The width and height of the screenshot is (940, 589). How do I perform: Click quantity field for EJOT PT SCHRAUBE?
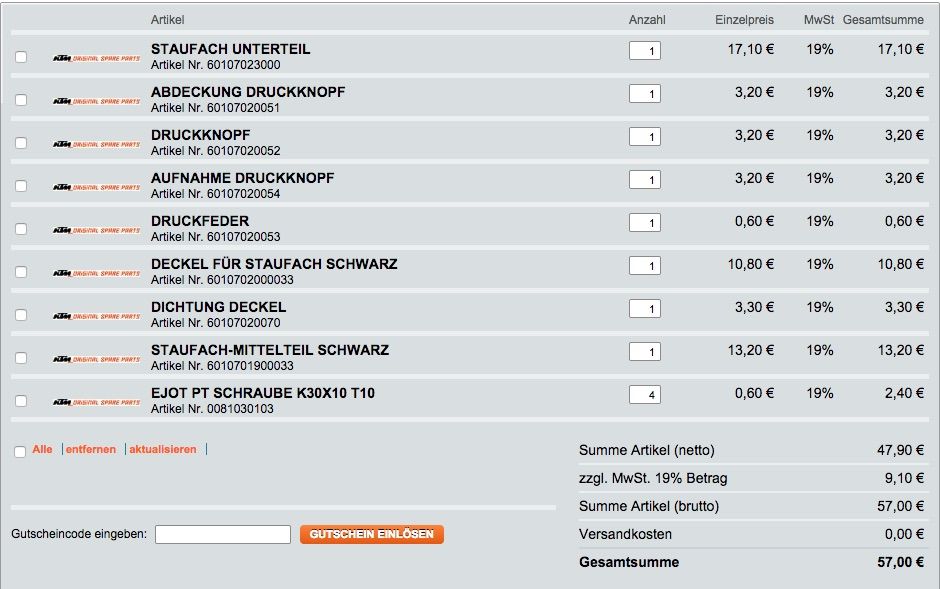click(645, 395)
